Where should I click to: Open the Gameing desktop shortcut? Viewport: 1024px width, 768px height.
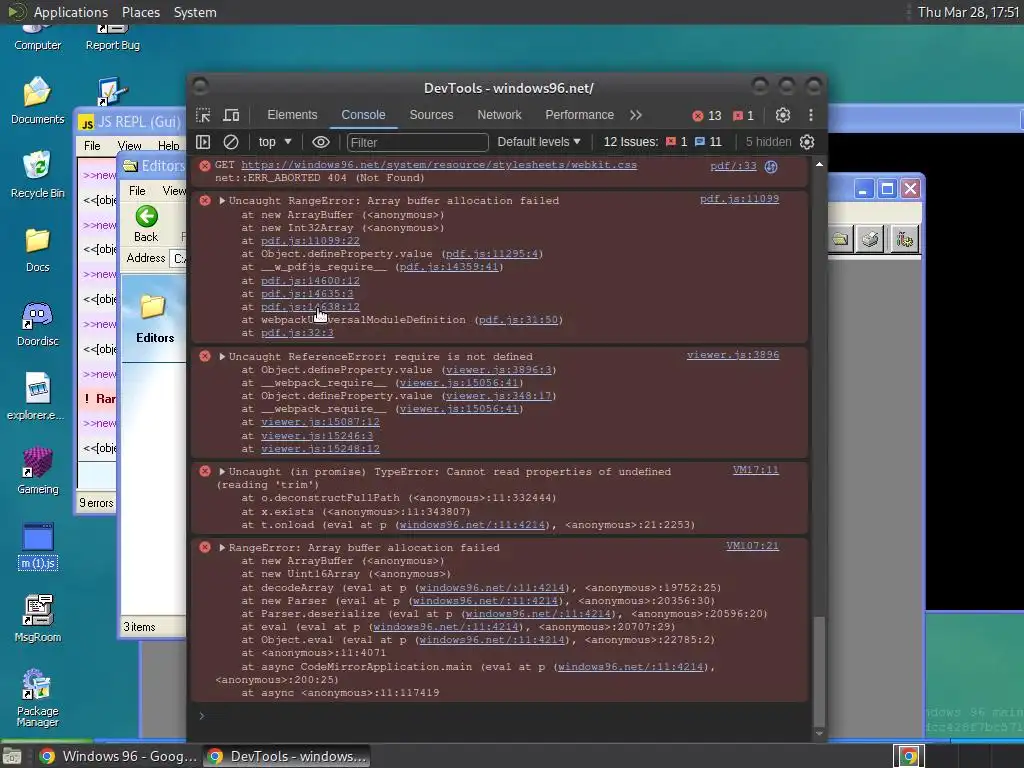point(37,470)
